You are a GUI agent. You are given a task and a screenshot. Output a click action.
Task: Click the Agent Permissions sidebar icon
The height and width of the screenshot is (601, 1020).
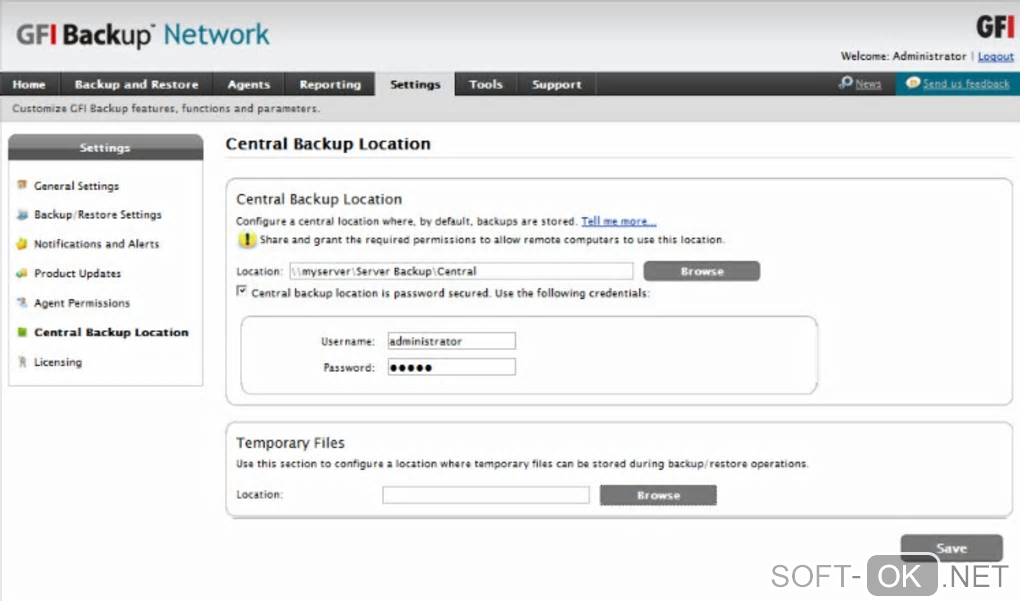pyautogui.click(x=22, y=302)
